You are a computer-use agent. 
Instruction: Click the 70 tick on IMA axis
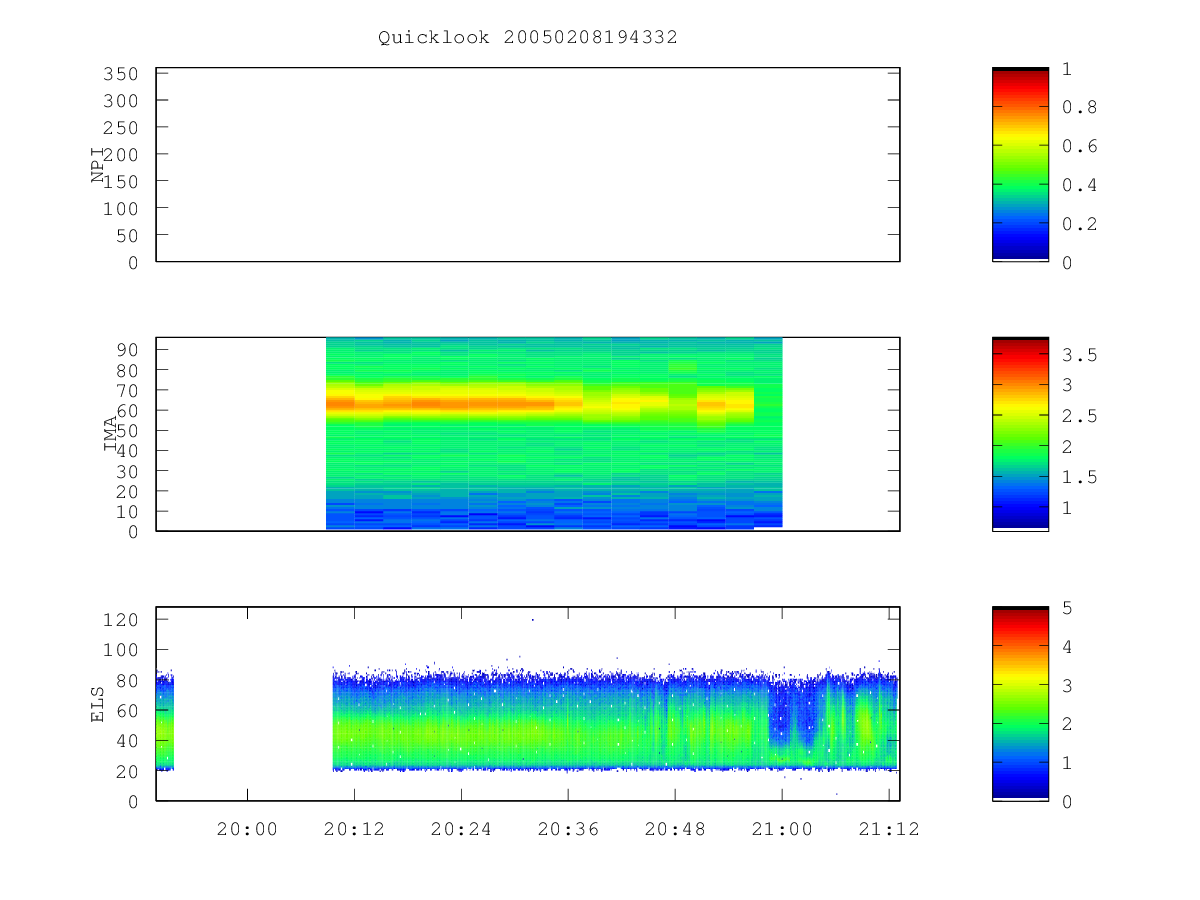click(x=127, y=390)
